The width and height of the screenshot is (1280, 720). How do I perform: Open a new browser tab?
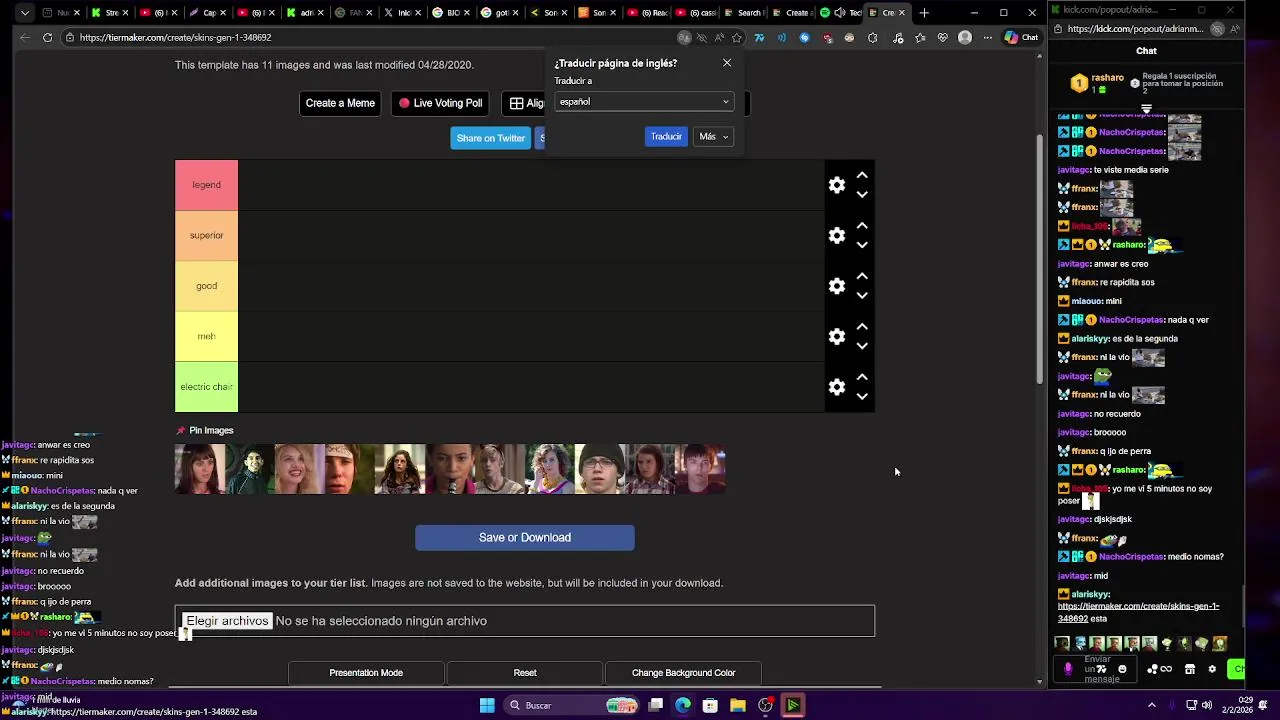(924, 13)
